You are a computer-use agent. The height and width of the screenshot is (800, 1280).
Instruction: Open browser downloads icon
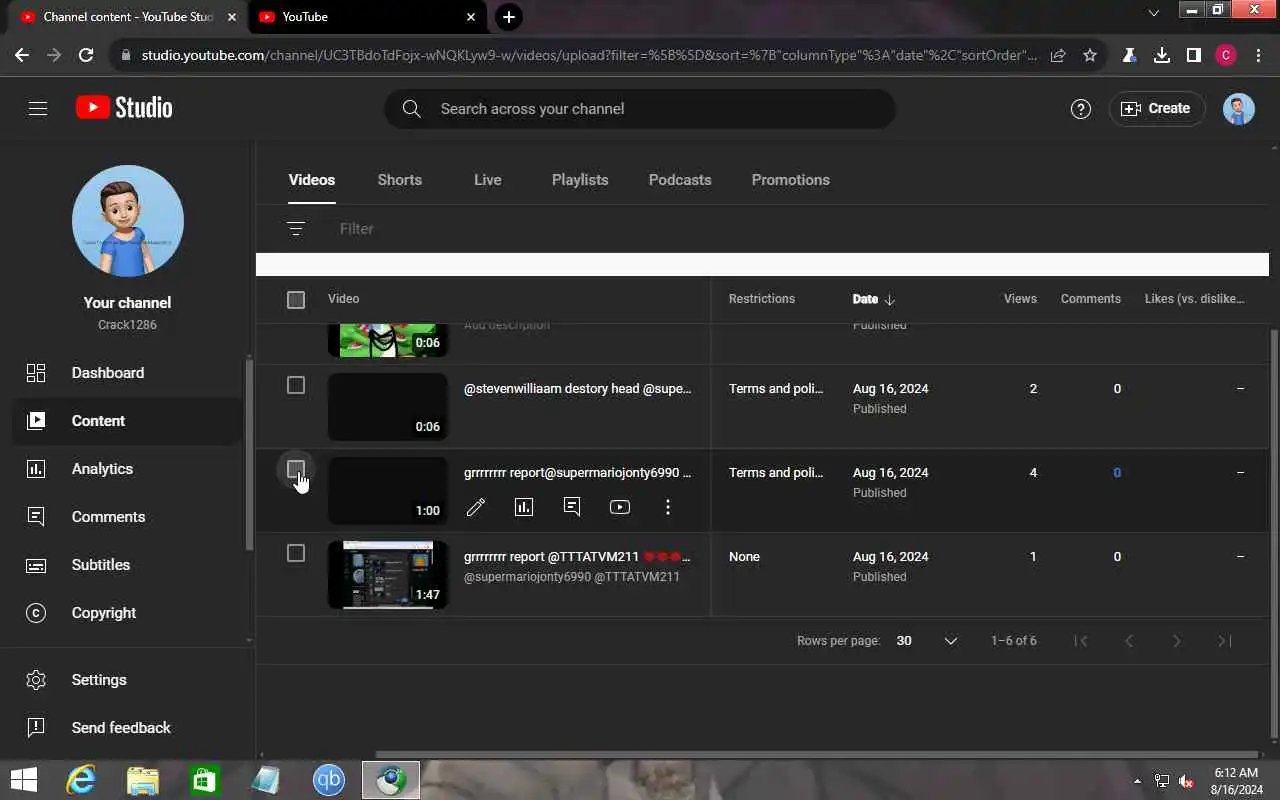coord(1162,56)
